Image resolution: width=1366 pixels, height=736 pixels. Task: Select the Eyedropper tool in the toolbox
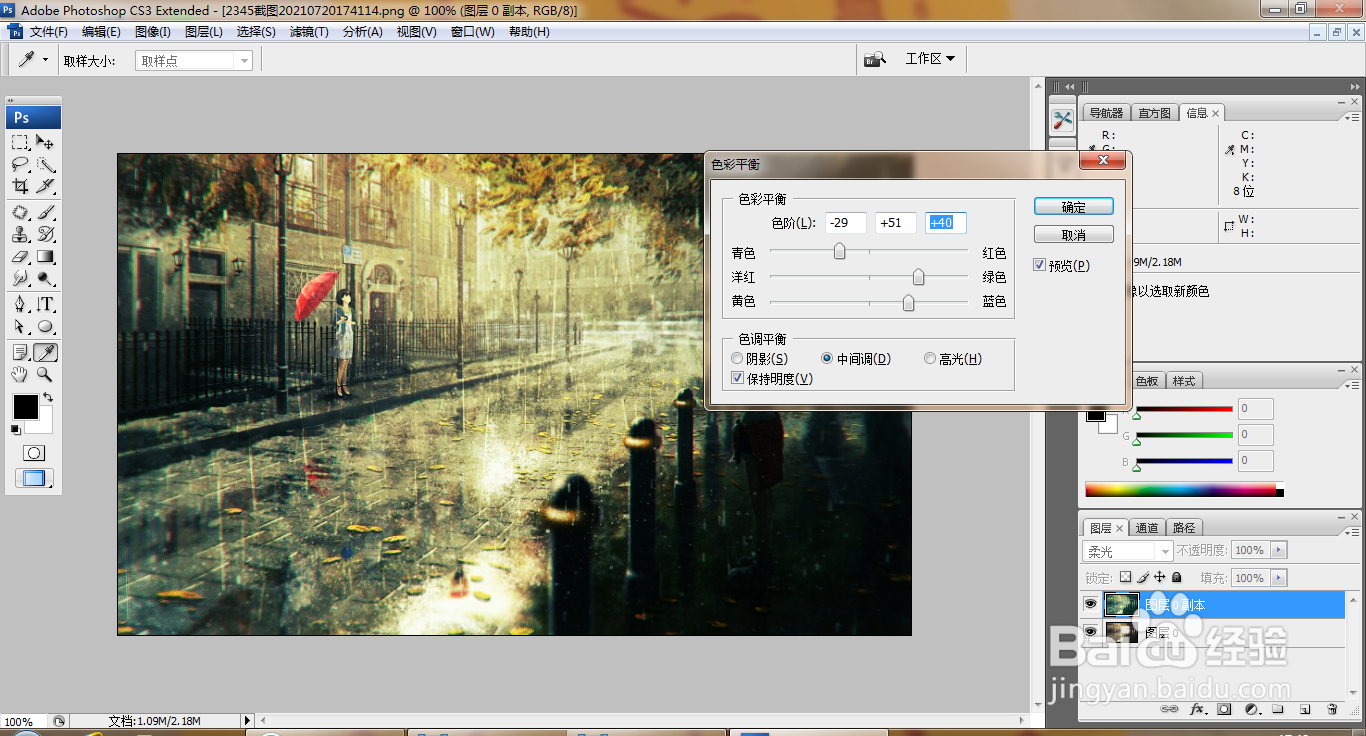[45, 352]
